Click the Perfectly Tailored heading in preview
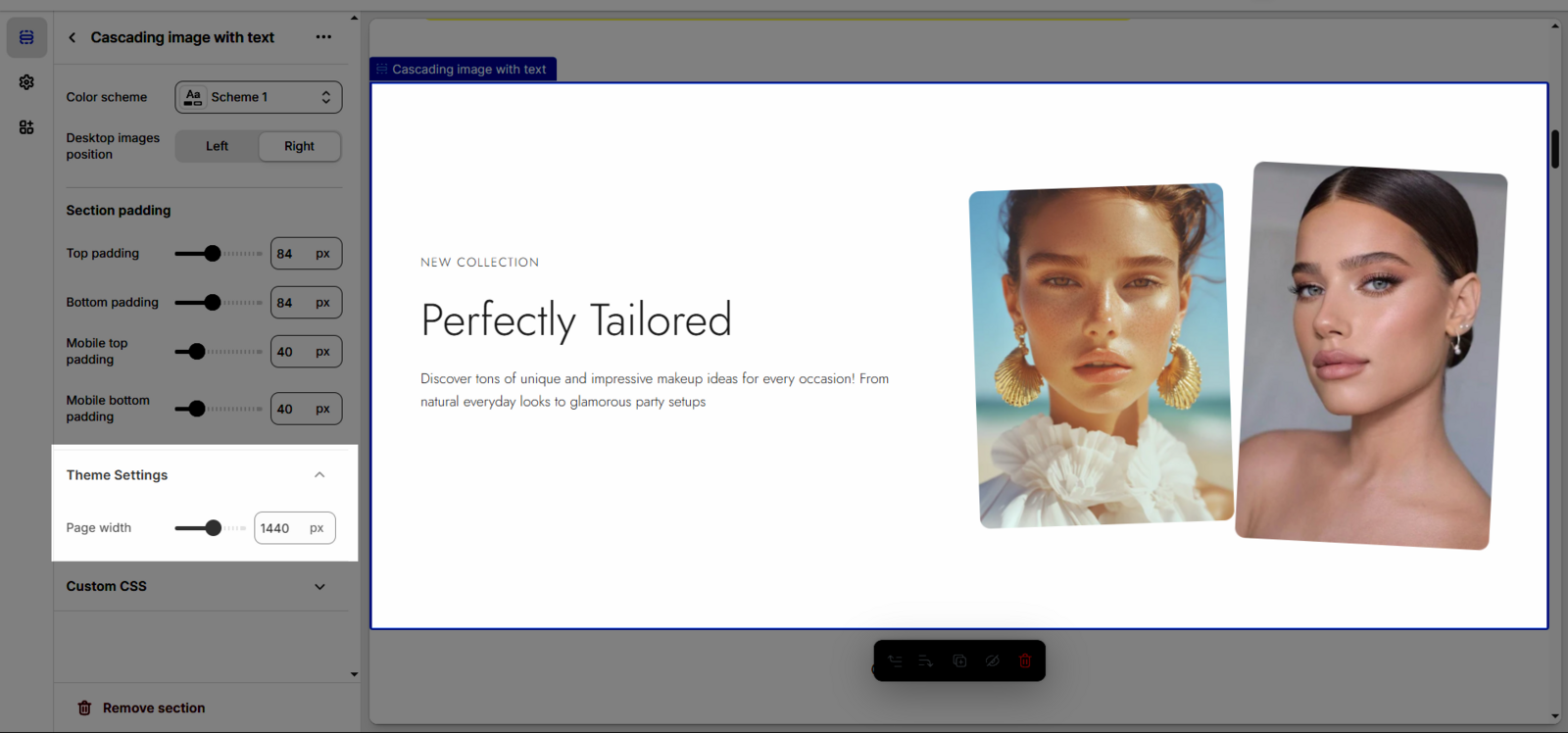Screen dimensions: 1568x733 coord(576,320)
